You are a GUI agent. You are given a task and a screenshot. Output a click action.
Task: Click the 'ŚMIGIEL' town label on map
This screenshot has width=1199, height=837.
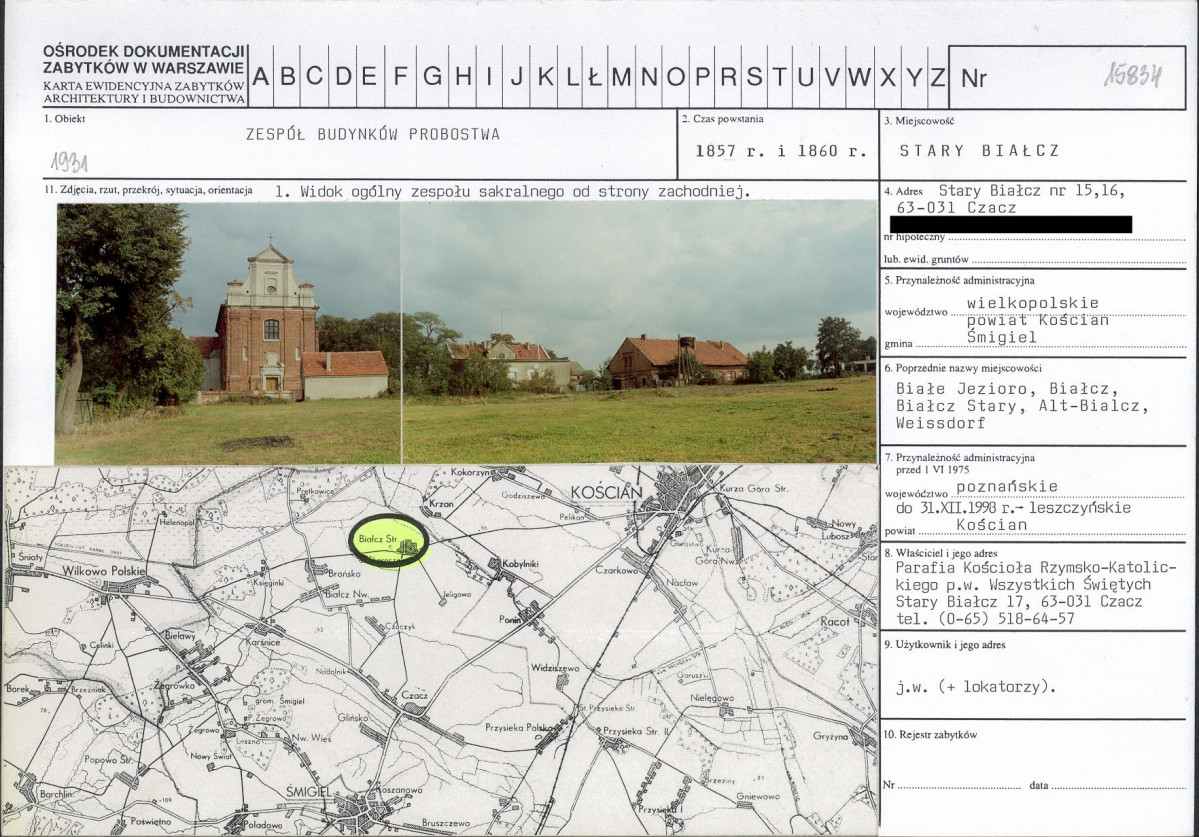pos(309,792)
